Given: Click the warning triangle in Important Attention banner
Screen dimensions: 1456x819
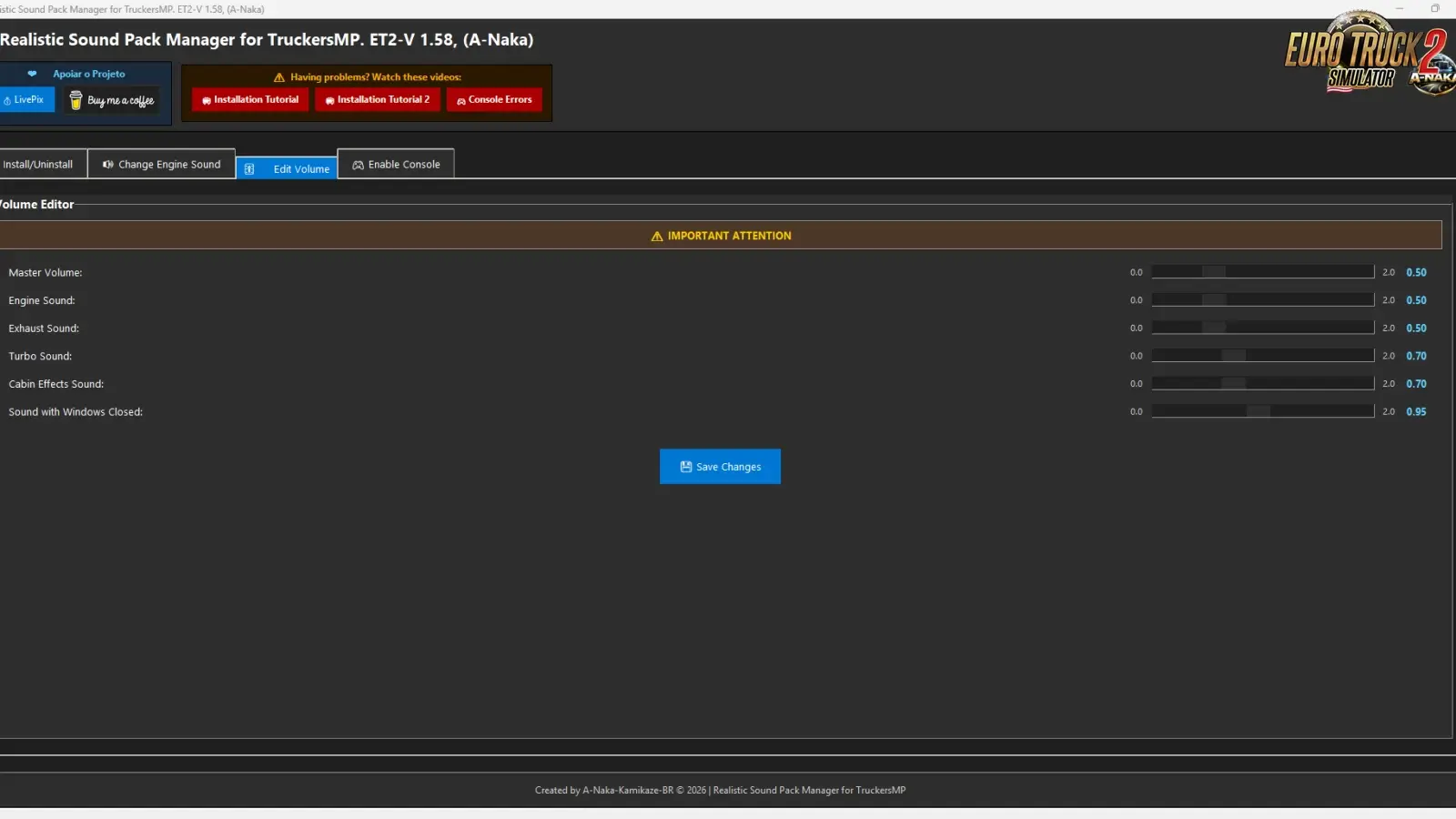Looking at the screenshot, I should click(657, 237).
